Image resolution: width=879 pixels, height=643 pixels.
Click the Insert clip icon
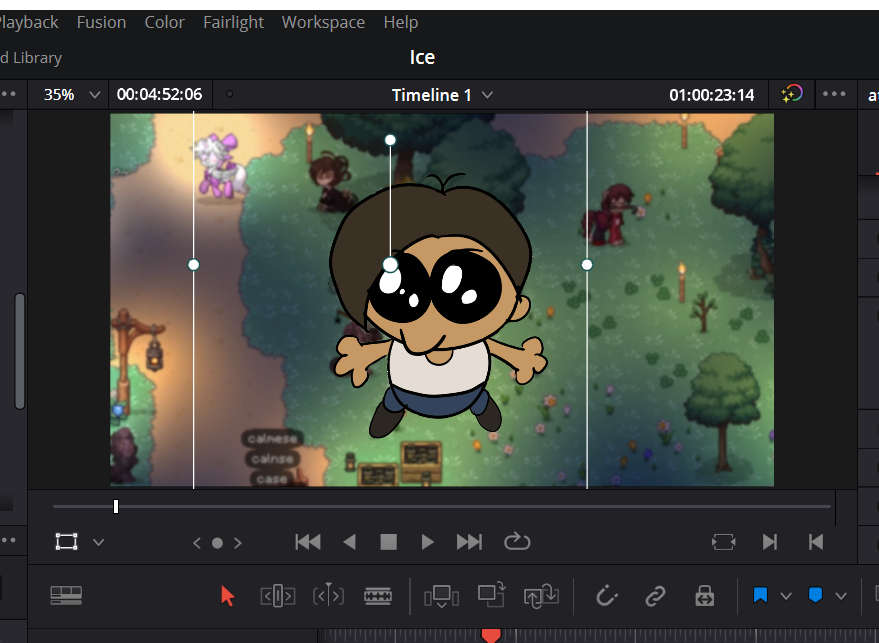442,596
